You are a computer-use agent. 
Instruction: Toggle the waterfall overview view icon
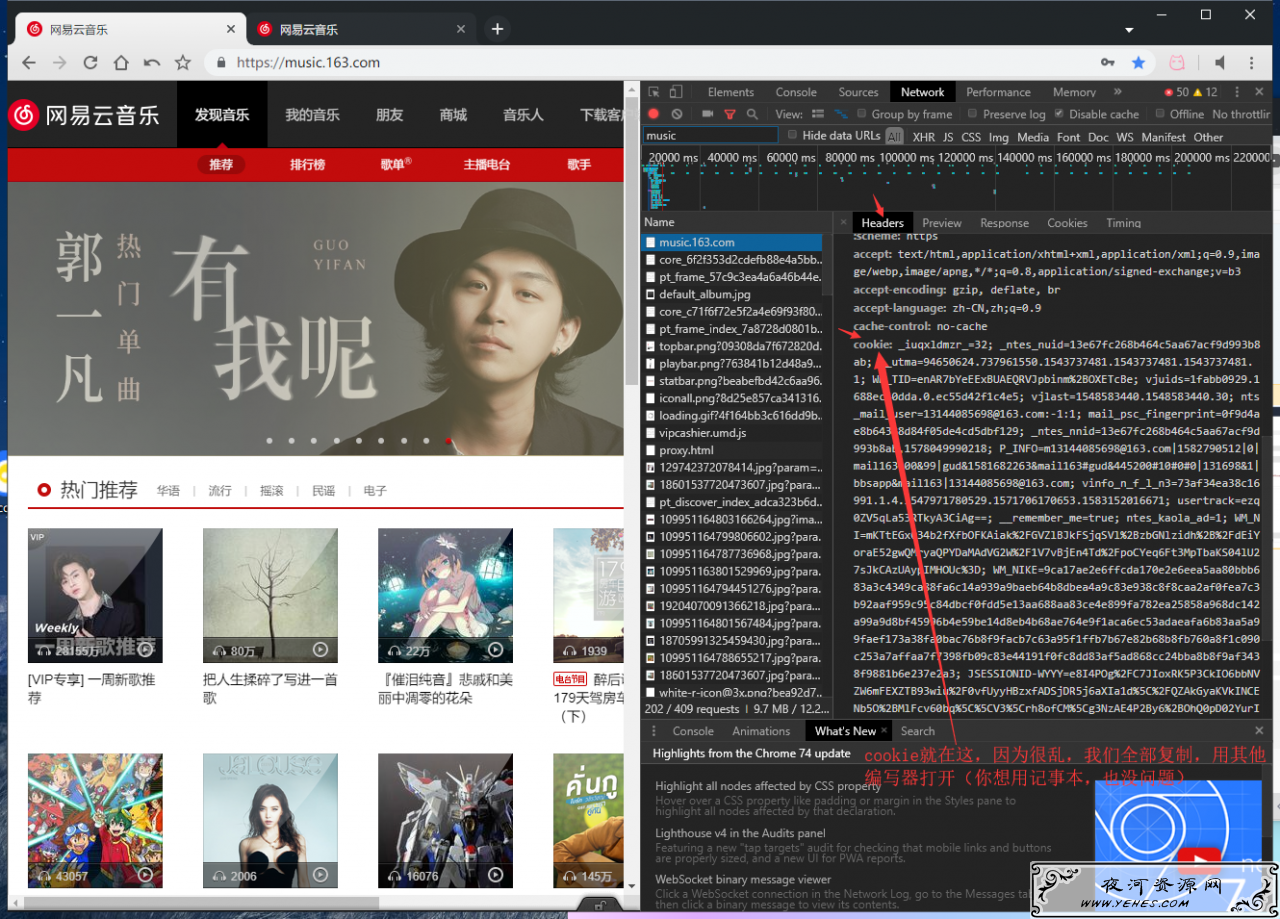[x=841, y=114]
